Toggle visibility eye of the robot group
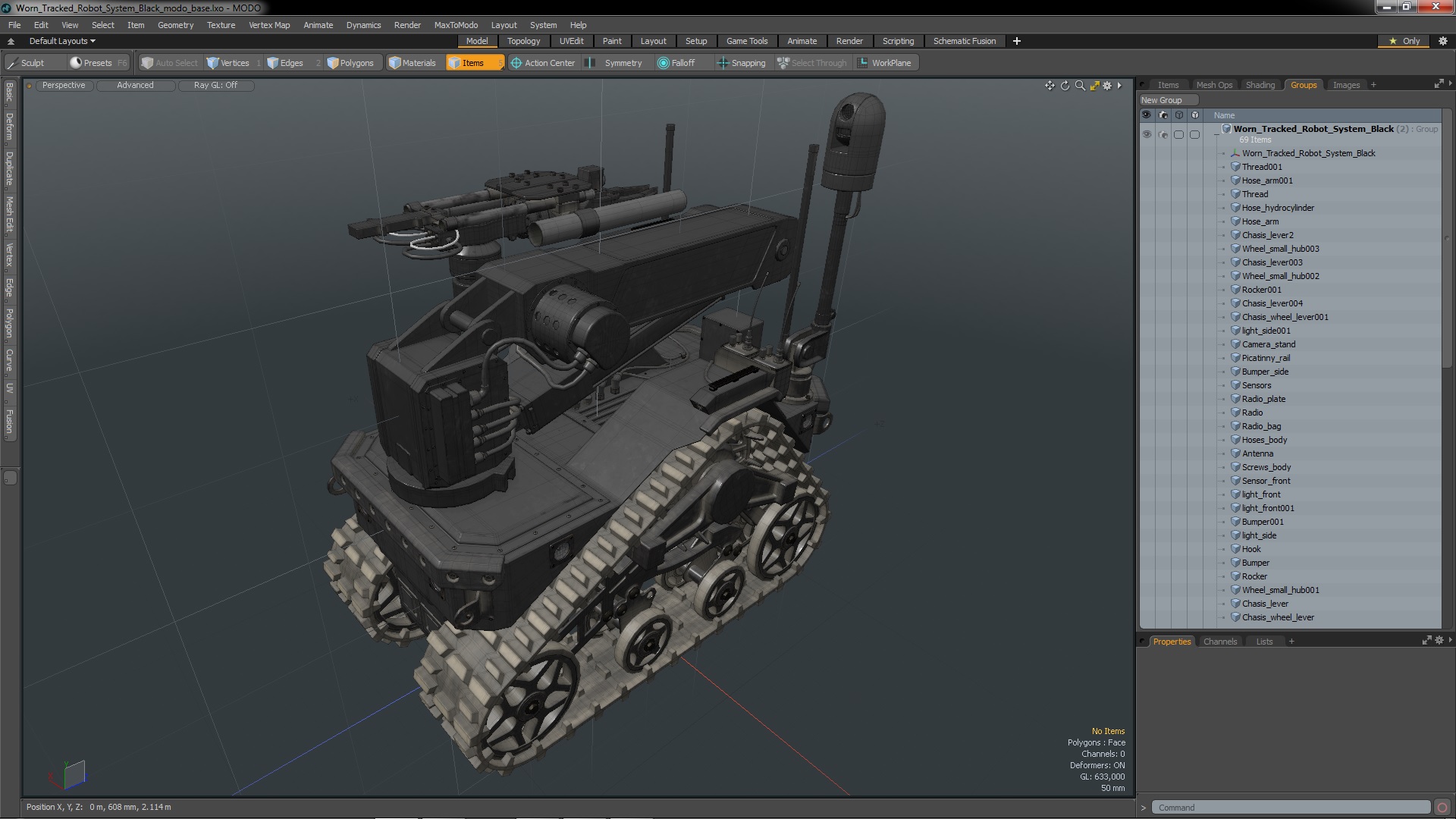The width and height of the screenshot is (1456, 819). coord(1147,134)
